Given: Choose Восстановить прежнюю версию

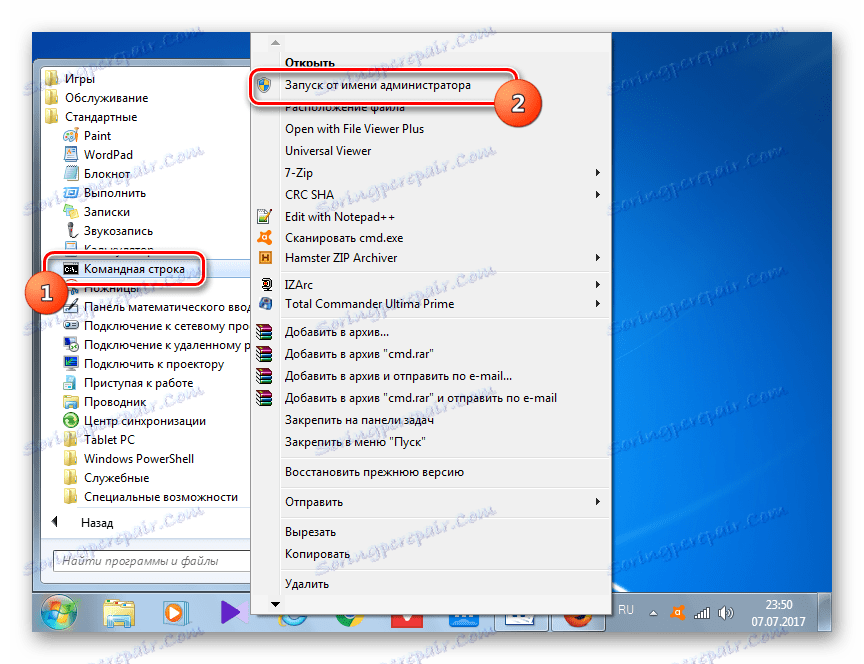Looking at the screenshot, I should point(374,472).
